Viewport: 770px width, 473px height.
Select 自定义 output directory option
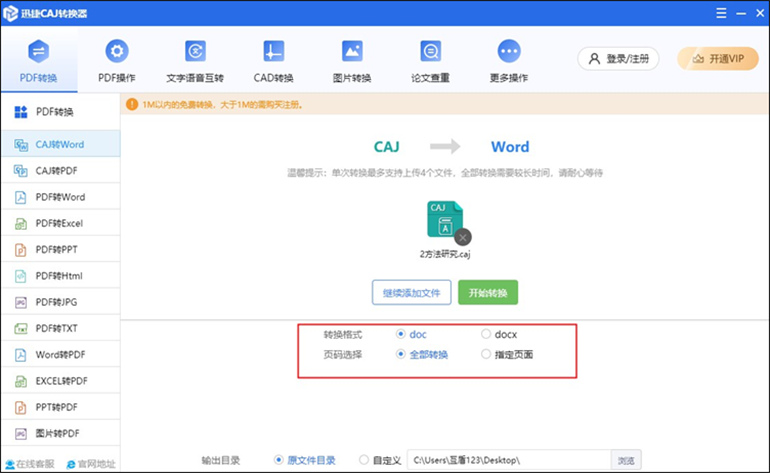[364, 460]
